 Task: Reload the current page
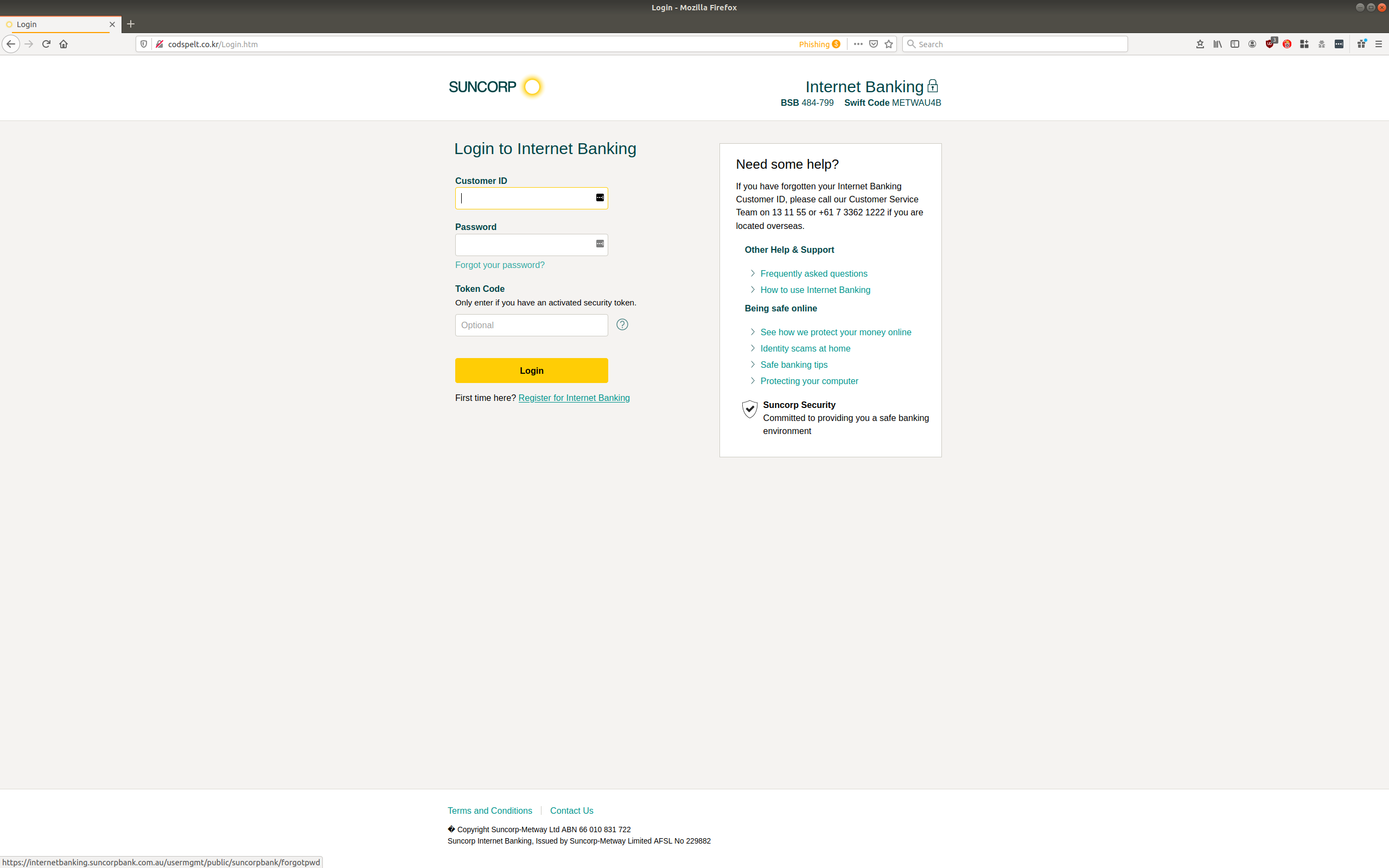[x=46, y=43]
